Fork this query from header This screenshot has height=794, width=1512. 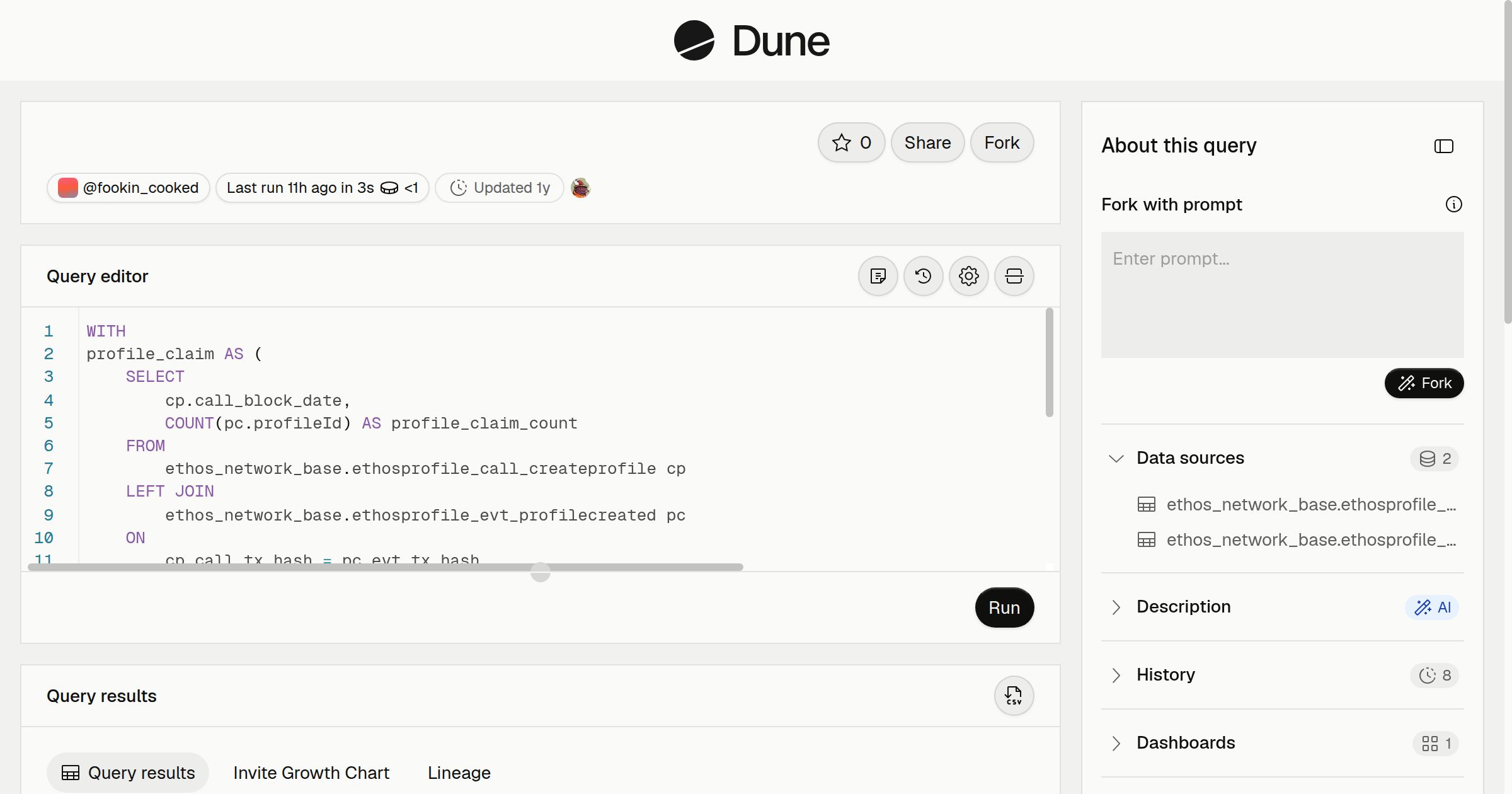point(1002,142)
